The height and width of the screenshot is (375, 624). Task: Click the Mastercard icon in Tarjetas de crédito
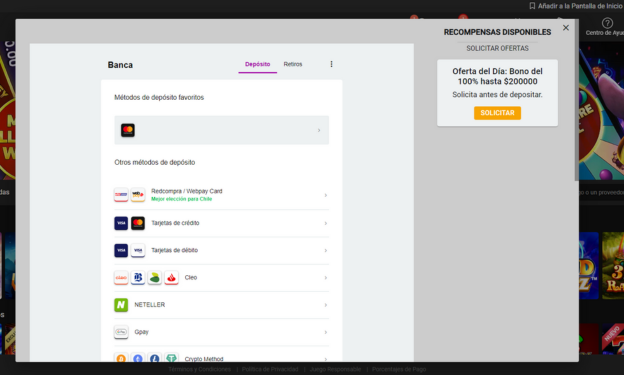pos(138,223)
